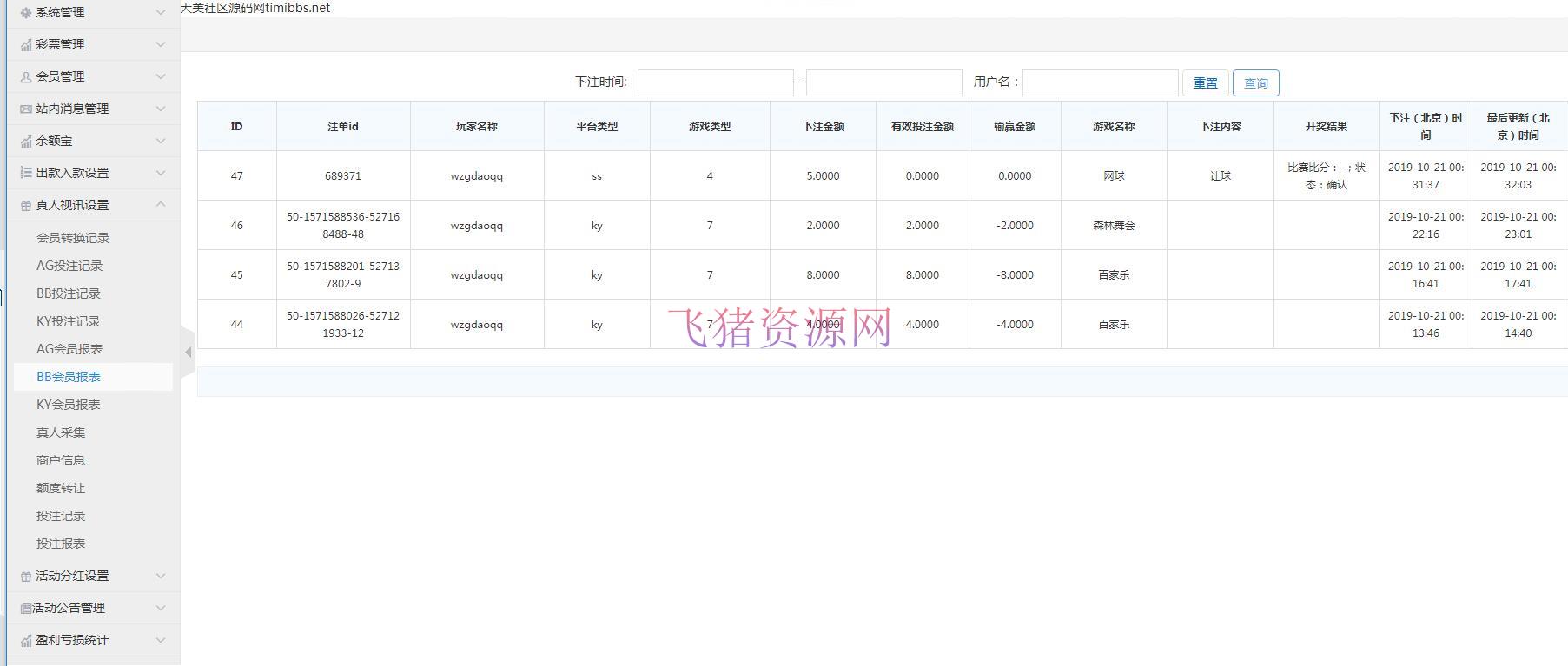Click ID cell 44
This screenshot has height=666, width=1568.
coord(237,324)
